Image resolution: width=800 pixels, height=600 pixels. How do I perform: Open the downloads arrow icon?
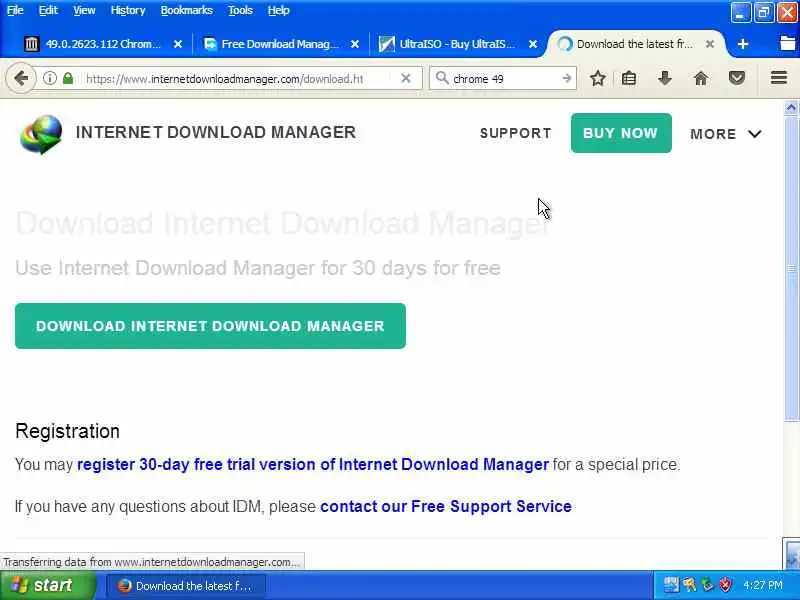[x=664, y=78]
